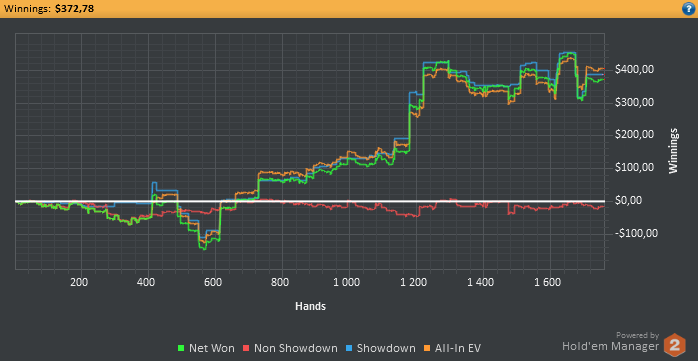698x361 pixels.
Task: Hide the Non Showdown series label
Action: [296, 349]
